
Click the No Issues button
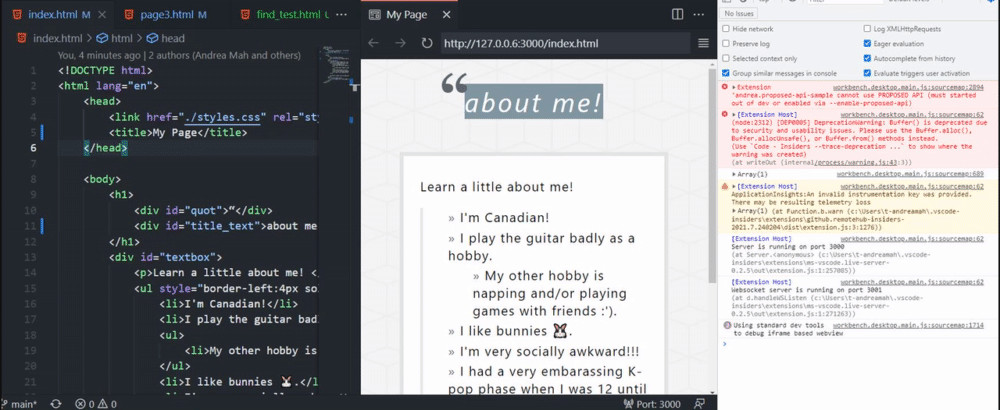coord(740,13)
